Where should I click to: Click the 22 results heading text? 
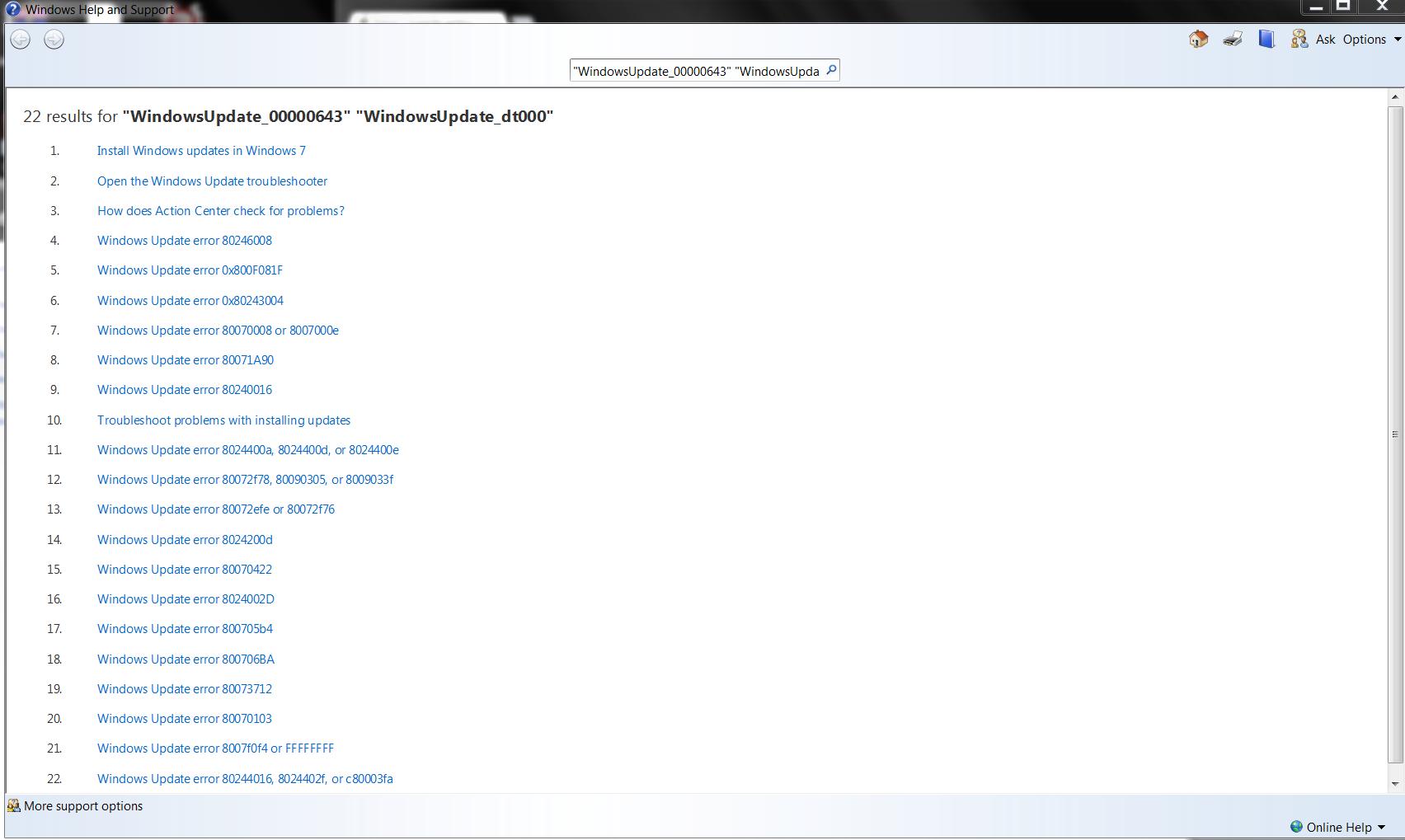[288, 116]
